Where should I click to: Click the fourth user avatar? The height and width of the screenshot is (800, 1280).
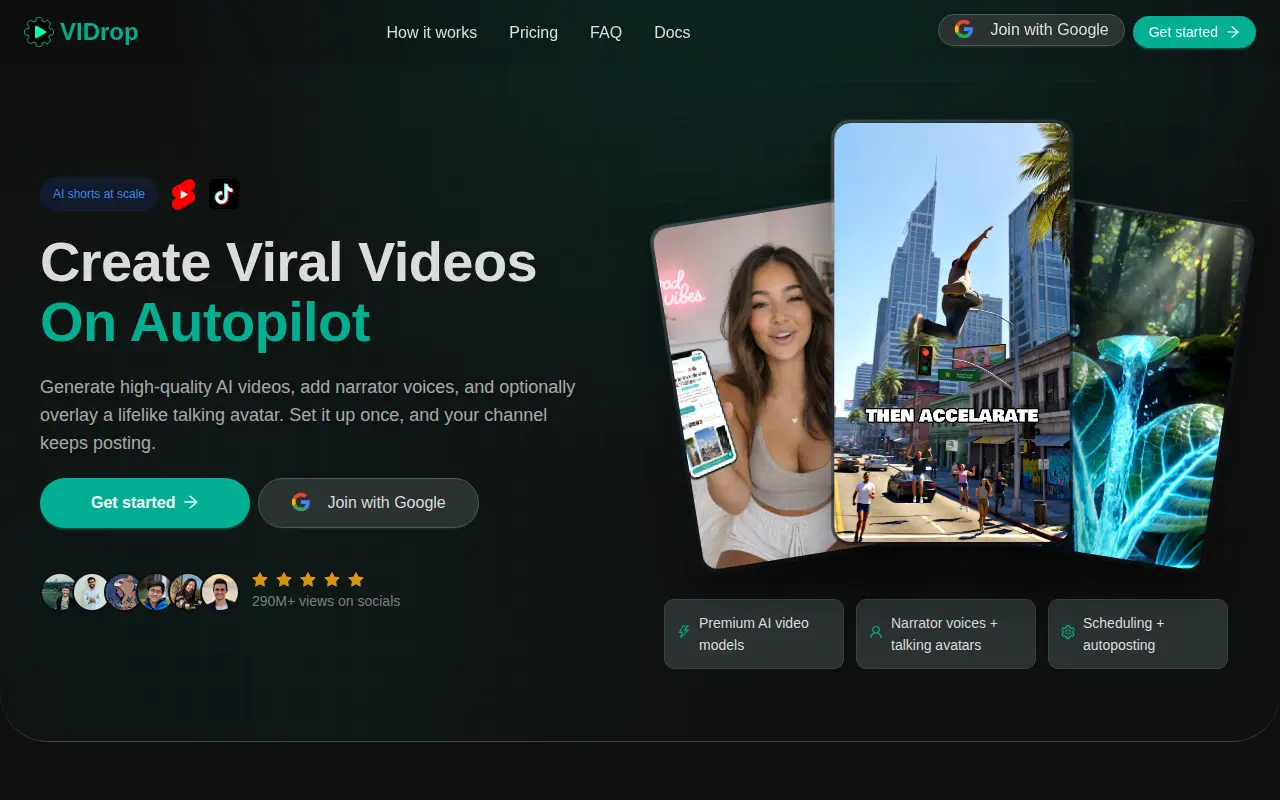coord(155,592)
